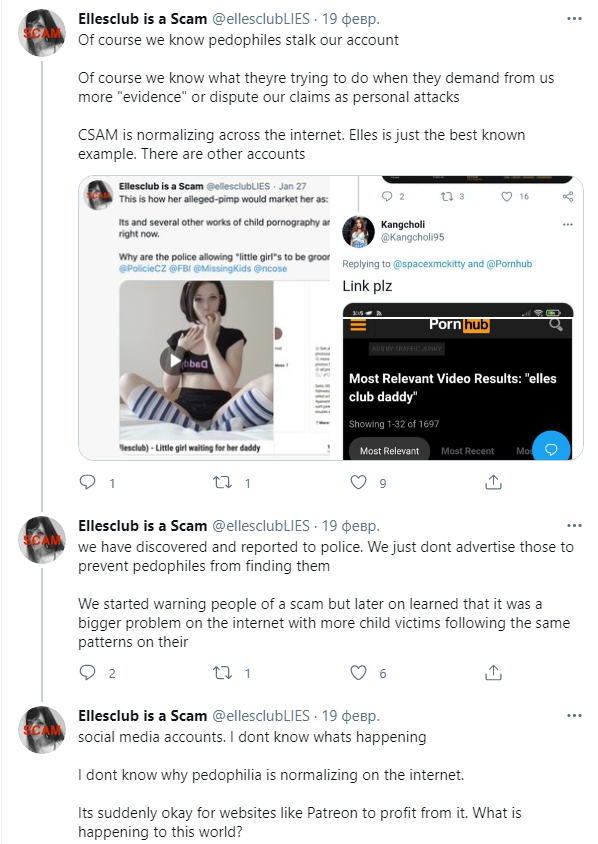This screenshot has width=598, height=844.
Task: Play the video in the embedded tweet image
Action: [x=173, y=360]
